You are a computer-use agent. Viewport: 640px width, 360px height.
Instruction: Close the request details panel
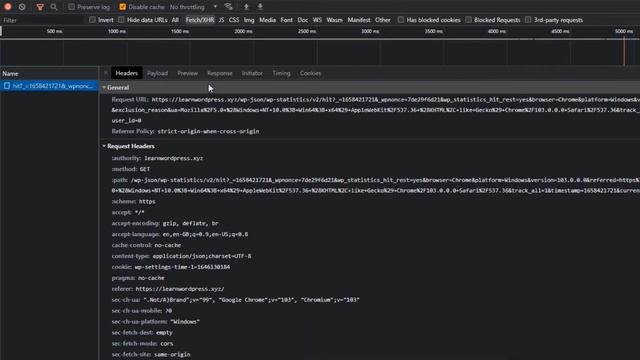point(105,73)
